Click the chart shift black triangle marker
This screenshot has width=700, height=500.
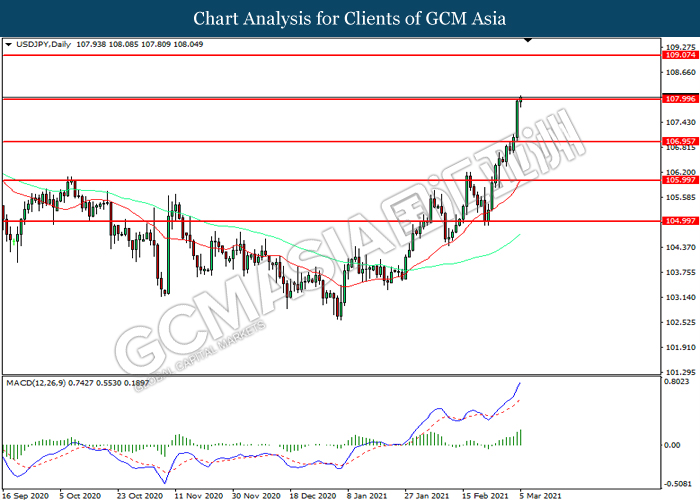coord(528,41)
